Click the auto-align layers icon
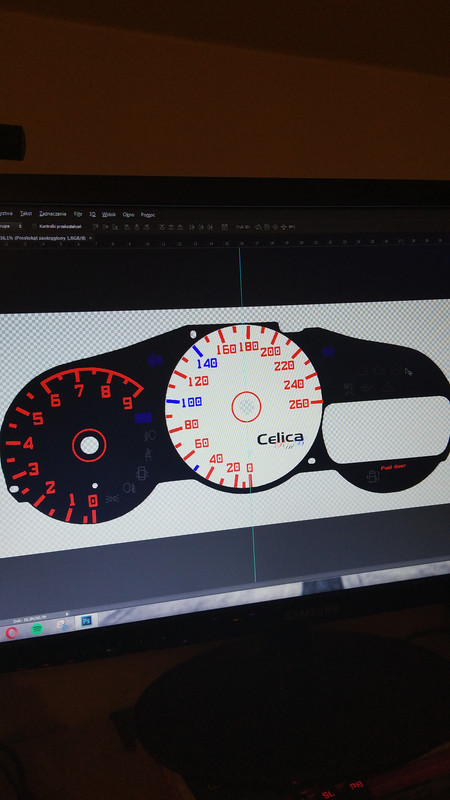This screenshot has width=450, height=800. [x=224, y=227]
